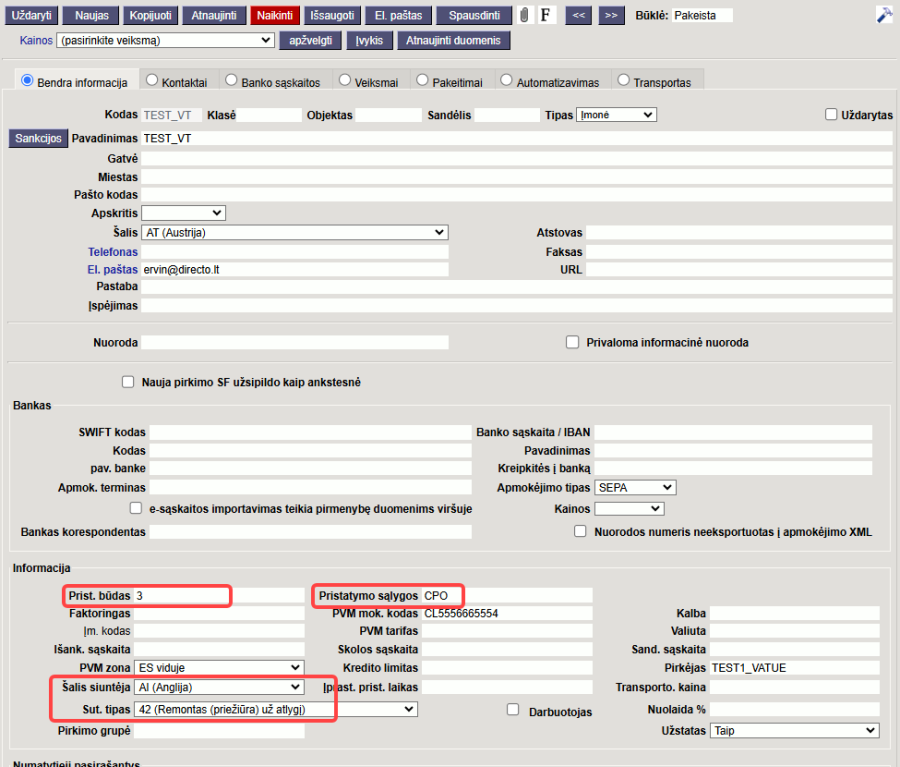Close the form with Uždaryti

[x=32, y=16]
